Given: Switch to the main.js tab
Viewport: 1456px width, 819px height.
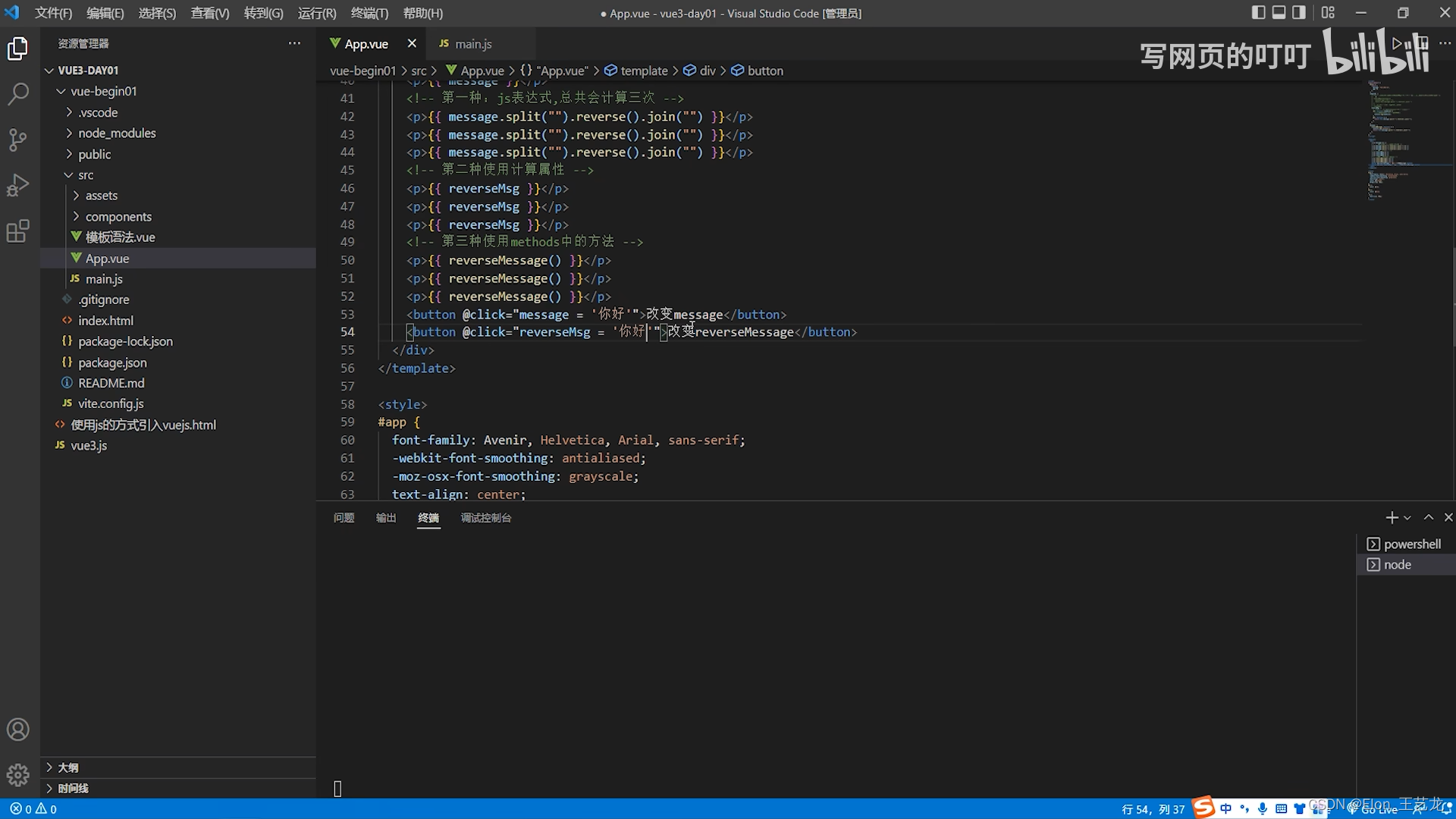Looking at the screenshot, I should click(x=472, y=44).
